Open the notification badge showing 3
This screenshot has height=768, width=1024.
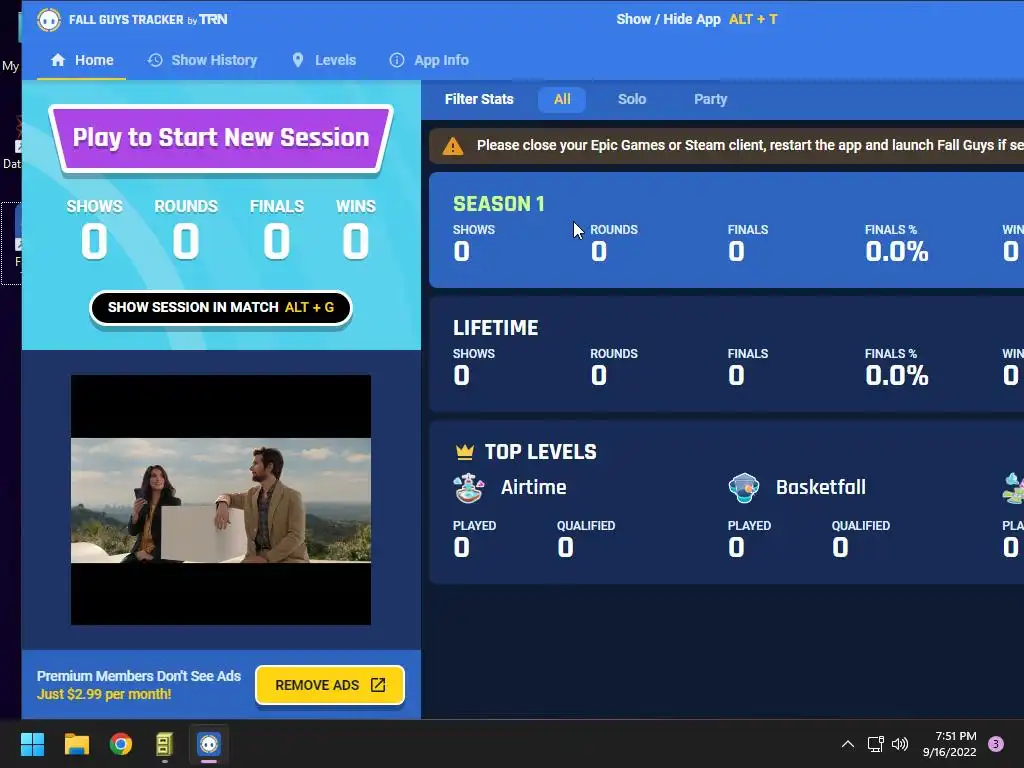(x=996, y=744)
